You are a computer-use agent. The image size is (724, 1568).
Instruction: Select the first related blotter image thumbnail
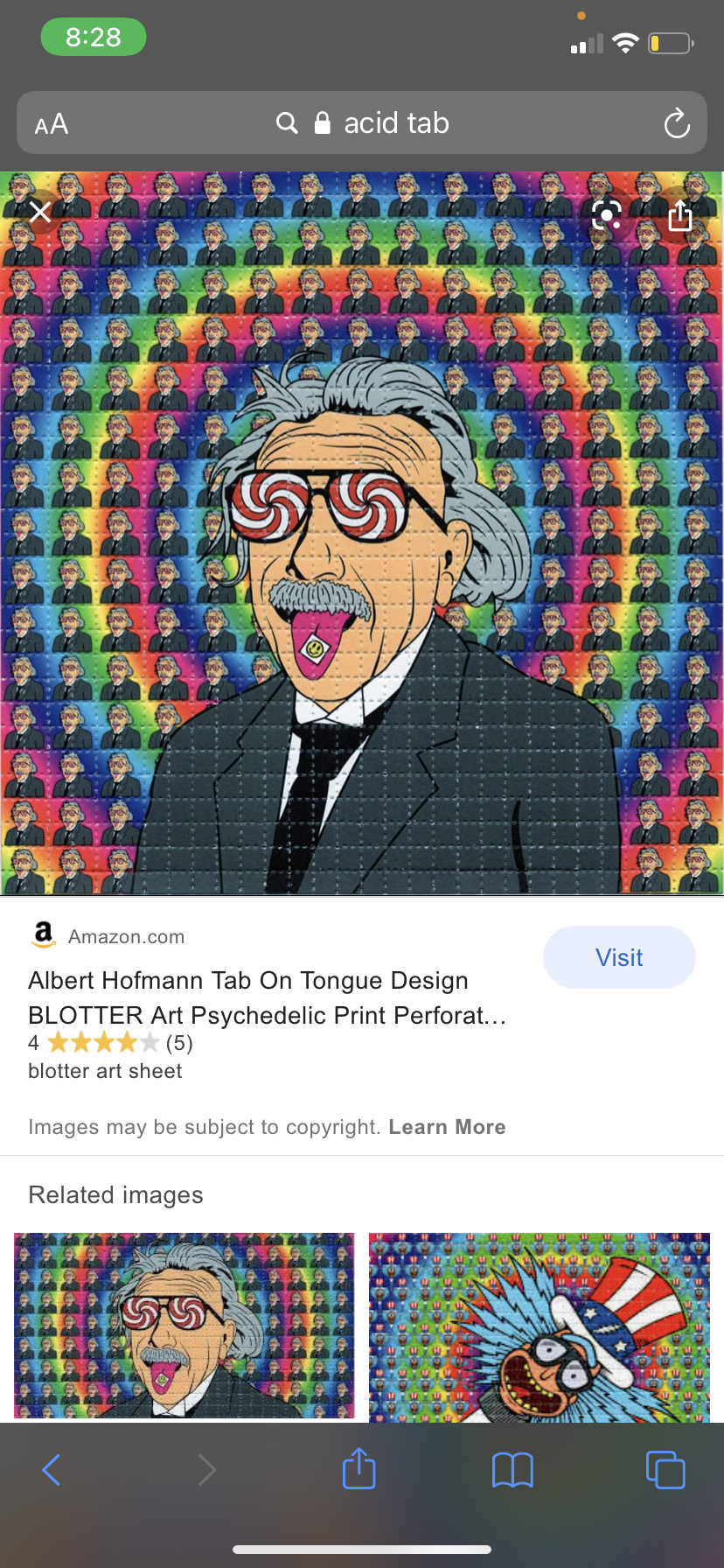pyautogui.click(x=184, y=1326)
